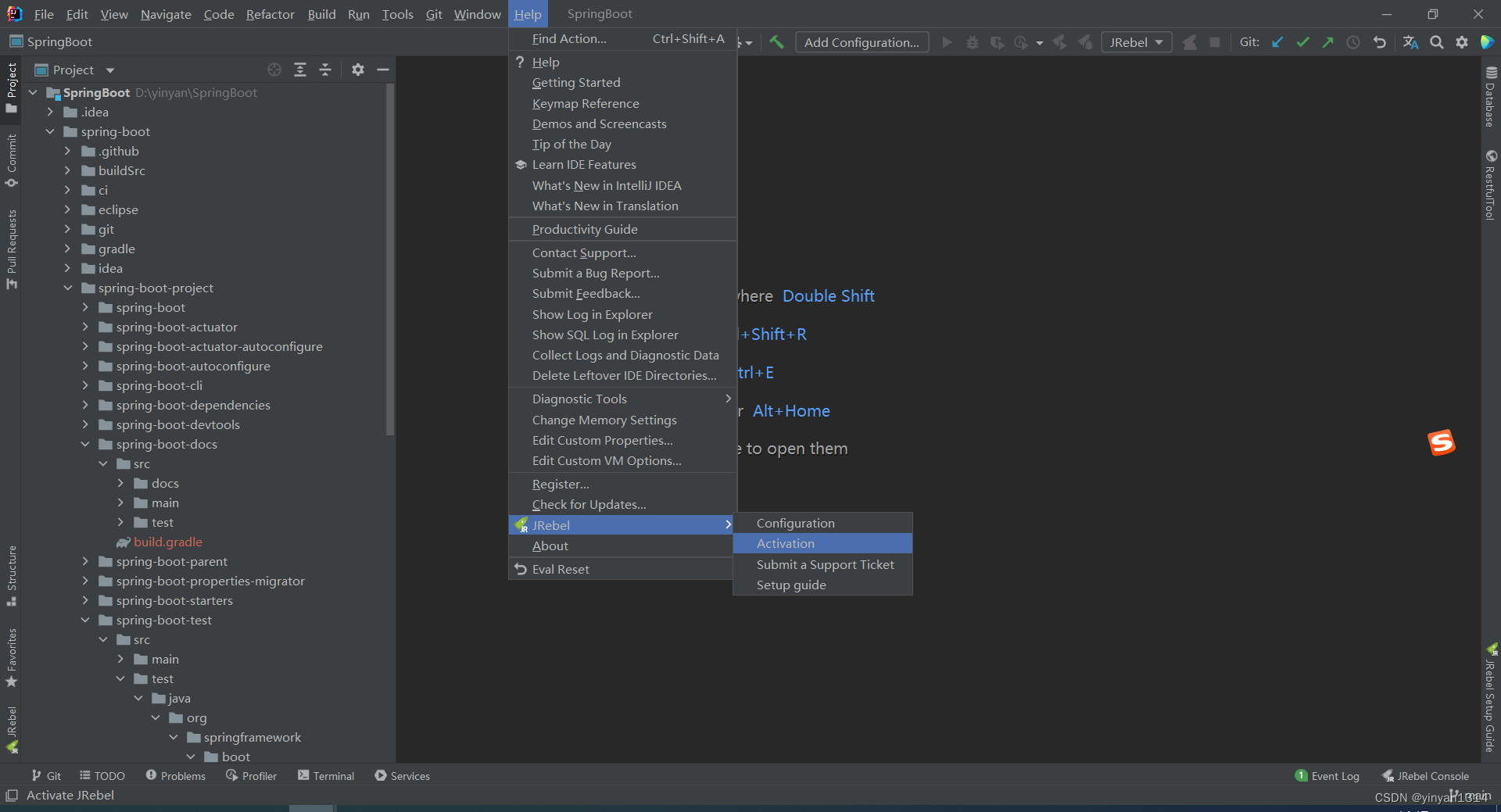1501x812 pixels.
Task: Click Collapse All in Project panel
Action: [x=325, y=70]
